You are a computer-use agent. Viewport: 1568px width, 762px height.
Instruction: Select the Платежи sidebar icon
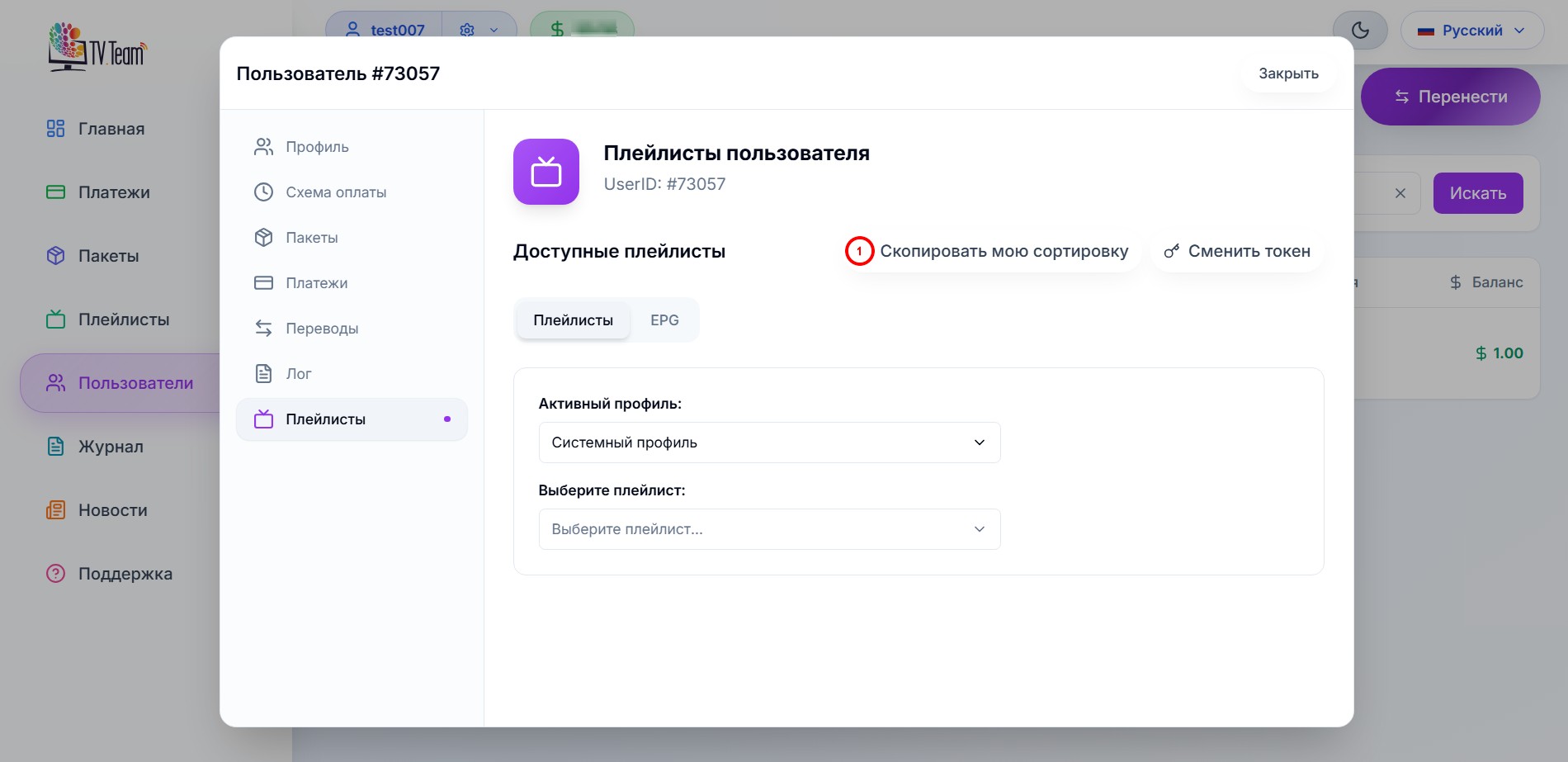click(x=55, y=192)
